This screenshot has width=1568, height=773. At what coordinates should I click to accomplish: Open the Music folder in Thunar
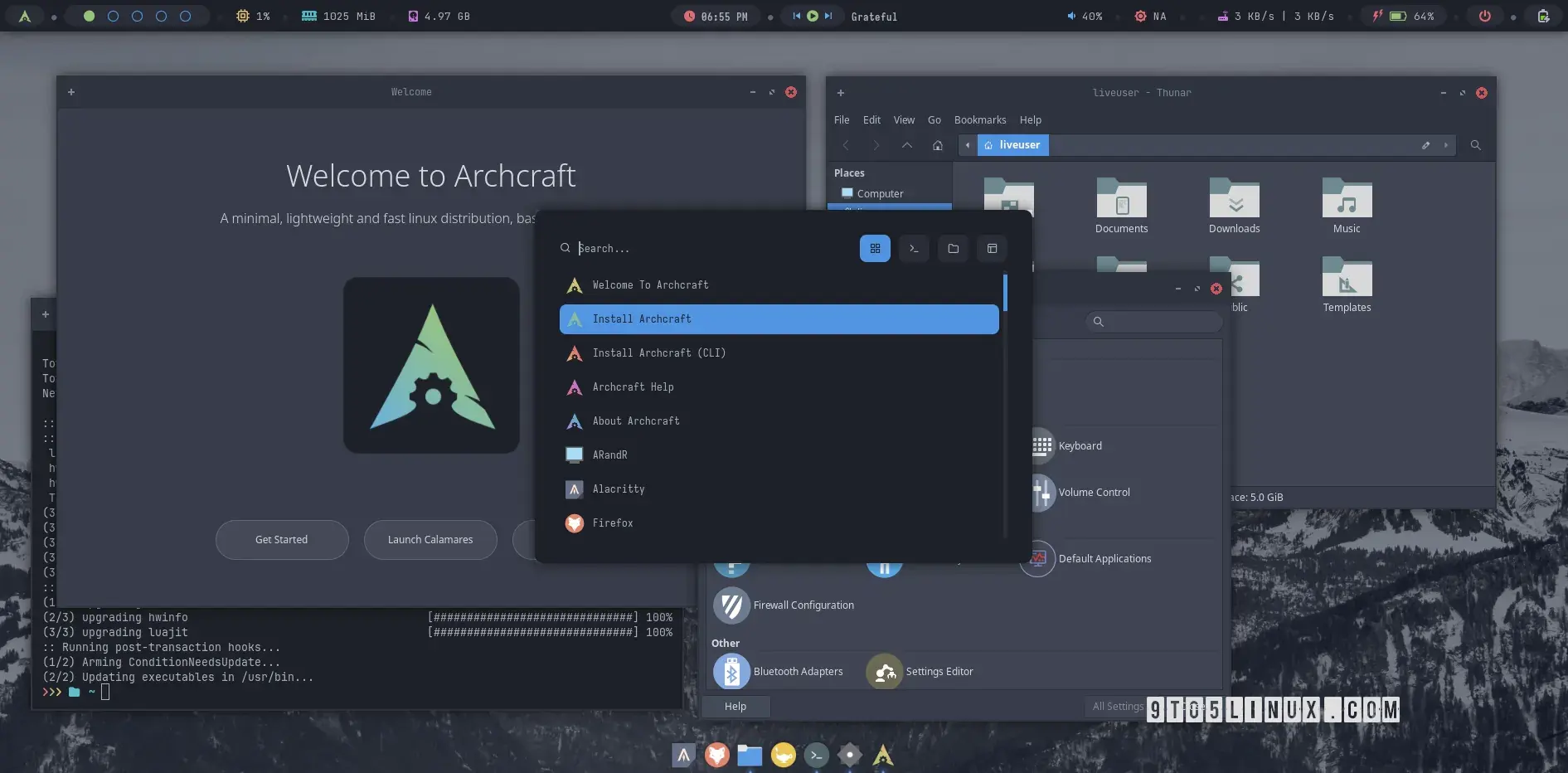pos(1347,206)
